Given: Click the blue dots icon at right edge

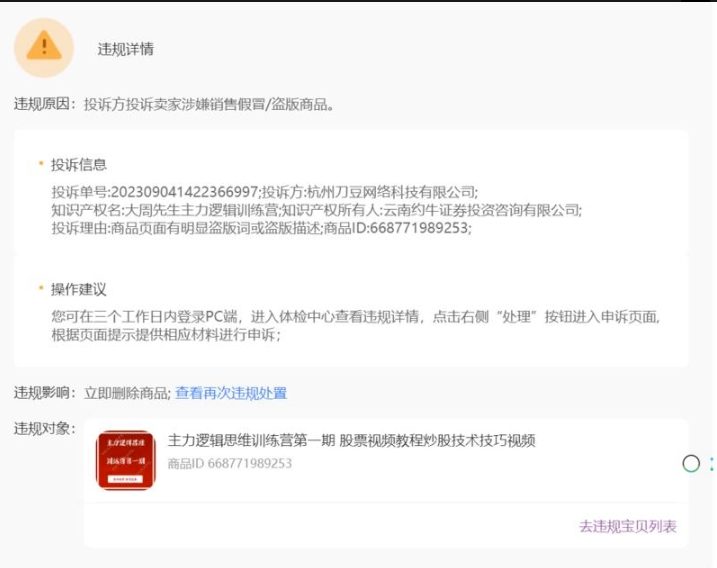Looking at the screenshot, I should pos(711,463).
